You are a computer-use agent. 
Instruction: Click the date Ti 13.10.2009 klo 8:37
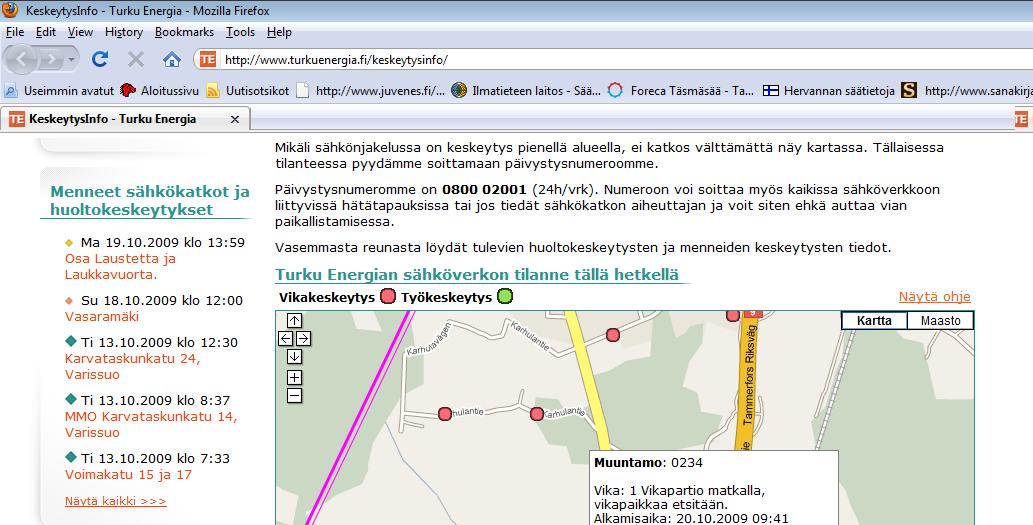click(155, 401)
